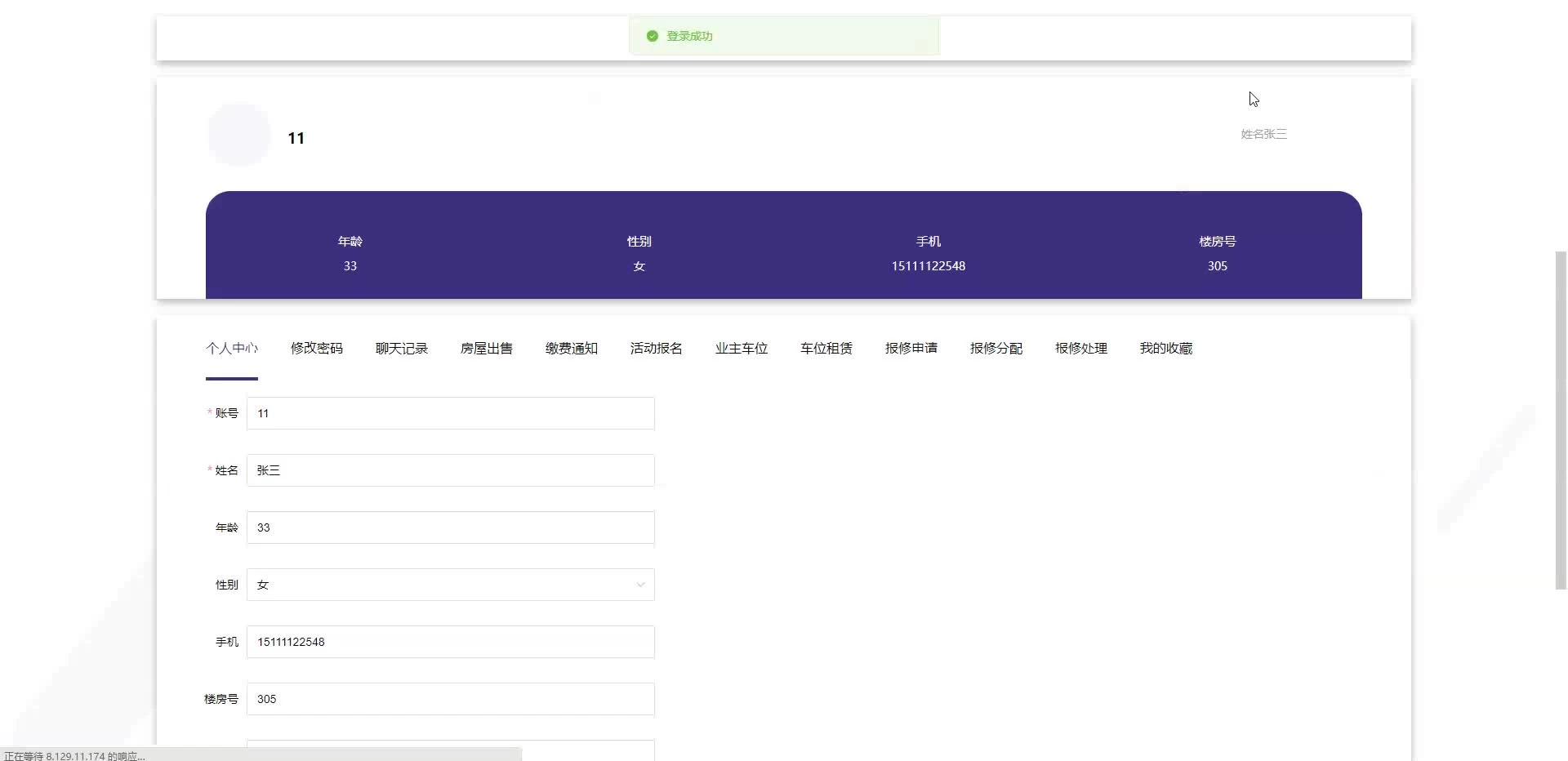Open the 报修申请 tab
The image size is (1568, 761).
(911, 349)
